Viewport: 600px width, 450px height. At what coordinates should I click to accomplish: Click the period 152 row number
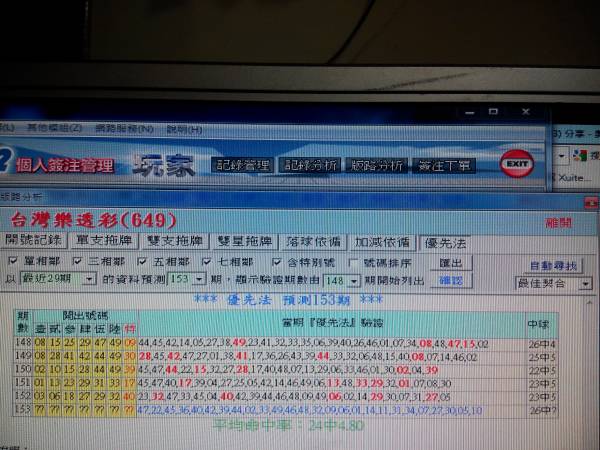pyautogui.click(x=23, y=395)
